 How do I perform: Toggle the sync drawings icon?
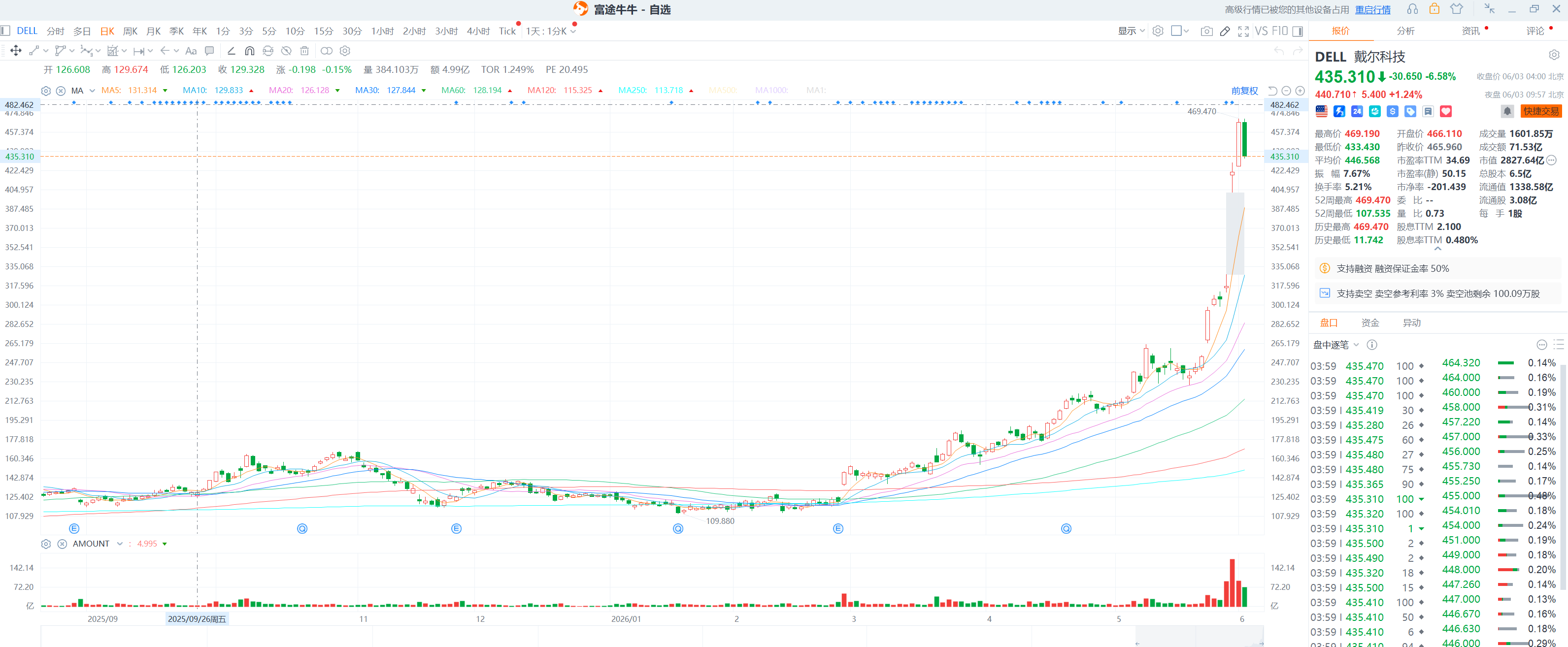pos(268,51)
